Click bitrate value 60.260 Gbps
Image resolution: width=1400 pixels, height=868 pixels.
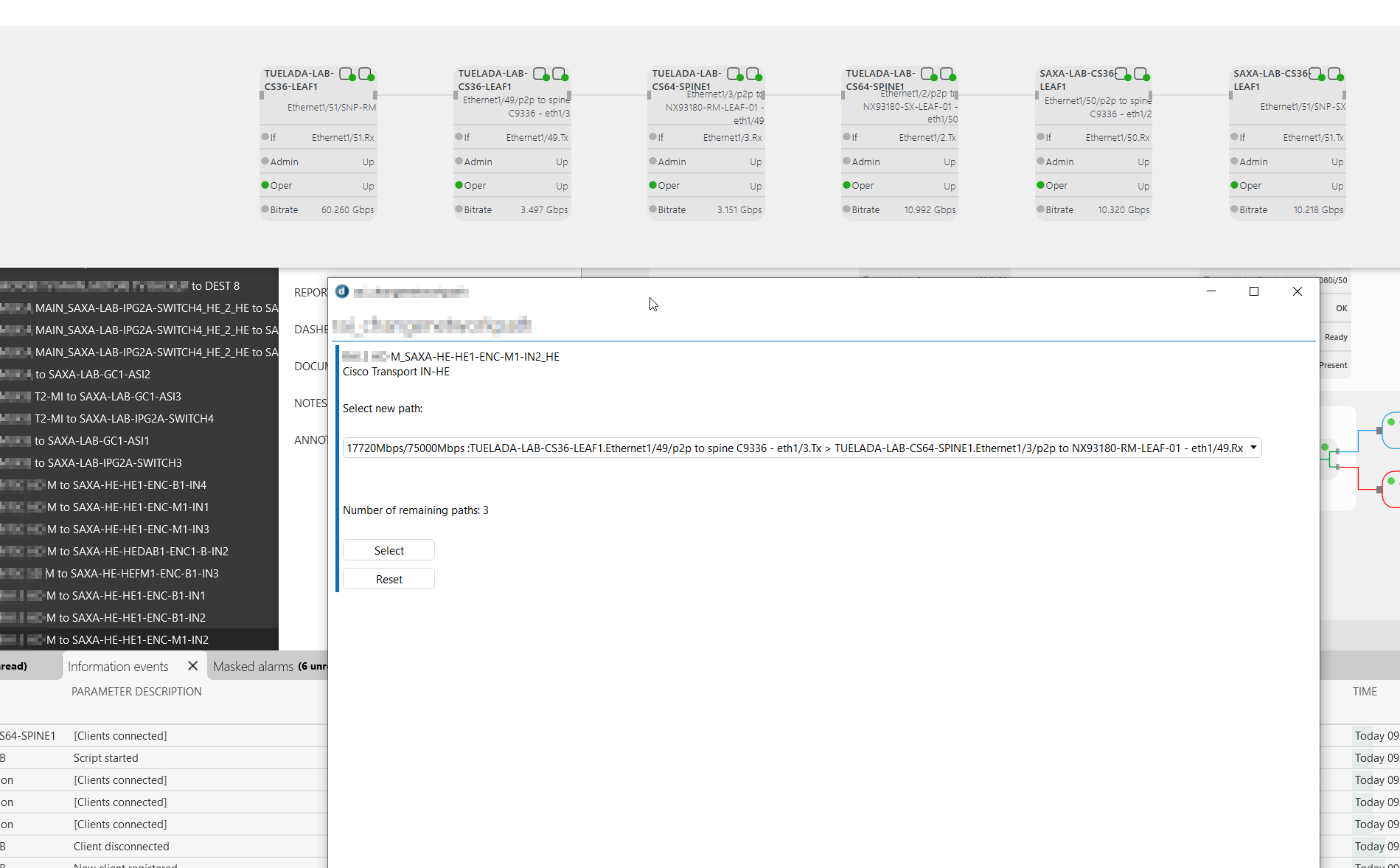click(x=347, y=209)
